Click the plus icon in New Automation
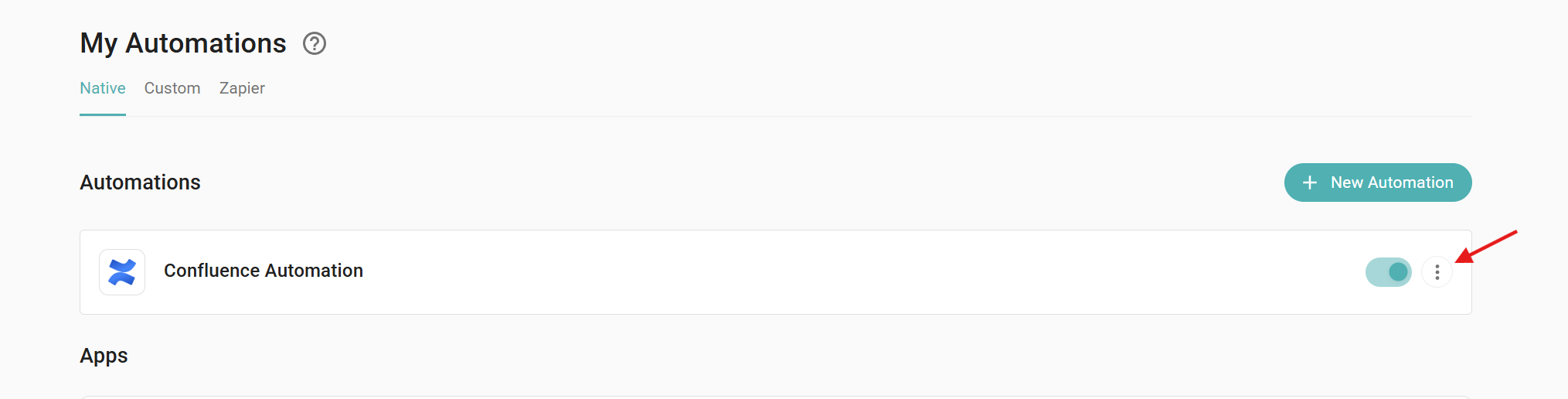 pyautogui.click(x=1309, y=182)
